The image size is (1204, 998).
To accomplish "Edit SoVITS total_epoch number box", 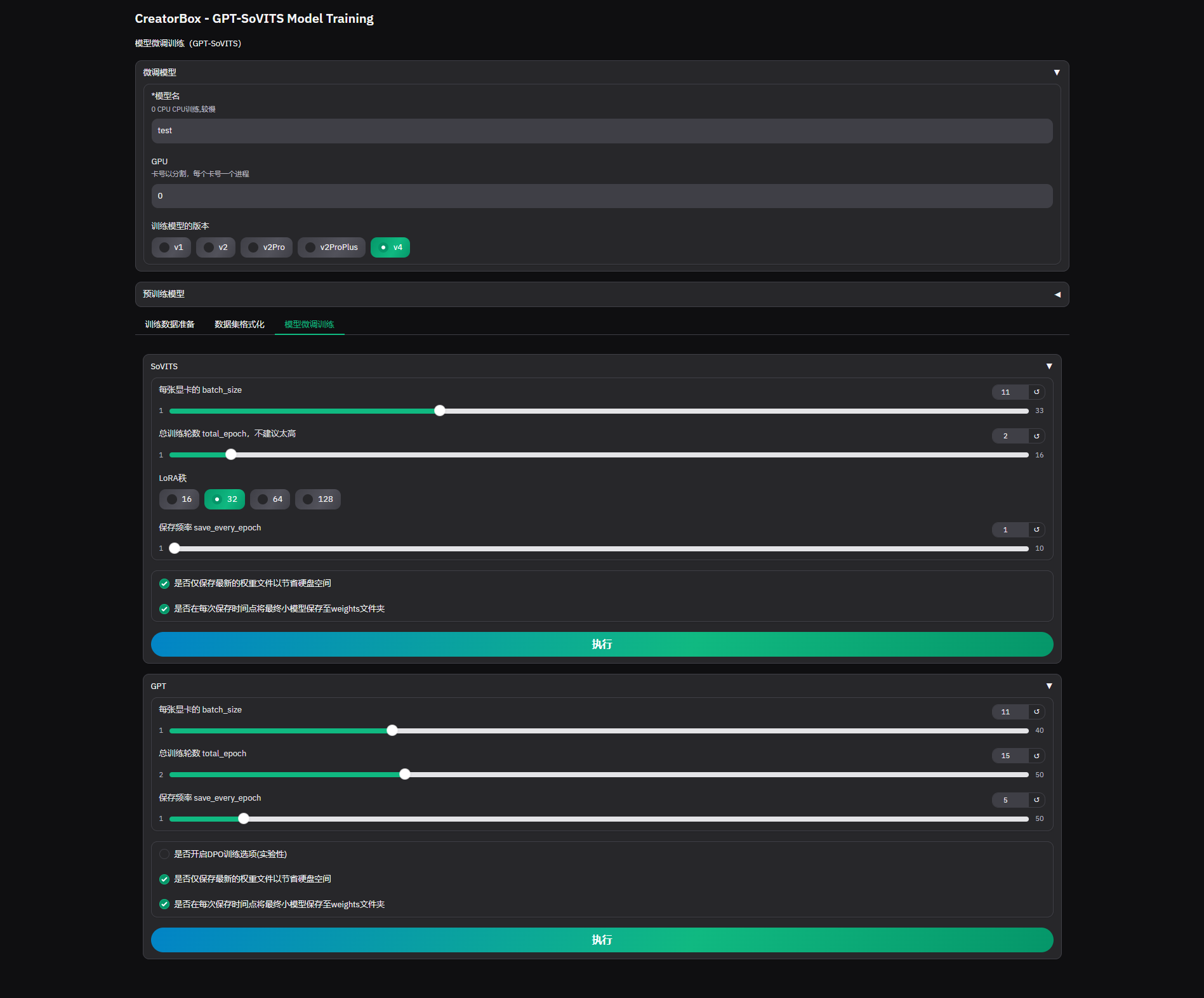I will click(1010, 436).
